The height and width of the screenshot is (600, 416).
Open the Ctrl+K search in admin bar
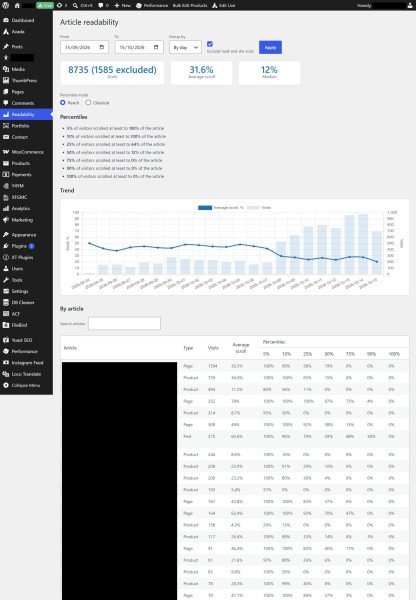click(x=83, y=5)
